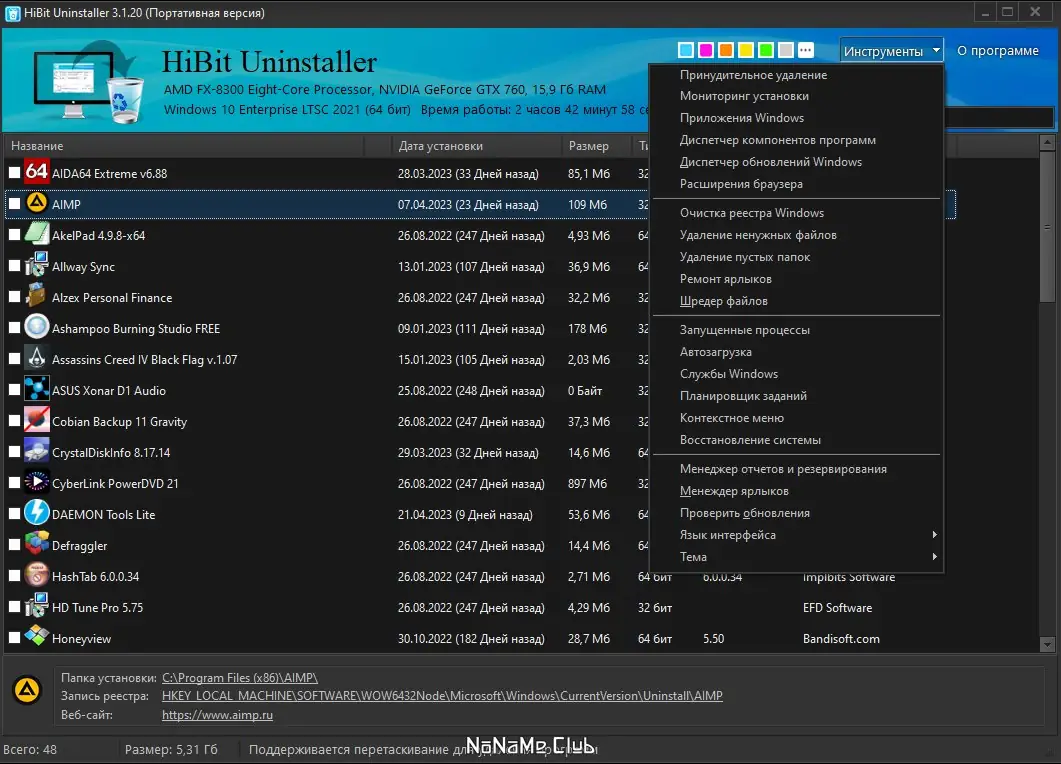Click the HashTab 6.0.0.34 icon
Viewport: 1061px width, 764px height.
point(37,575)
